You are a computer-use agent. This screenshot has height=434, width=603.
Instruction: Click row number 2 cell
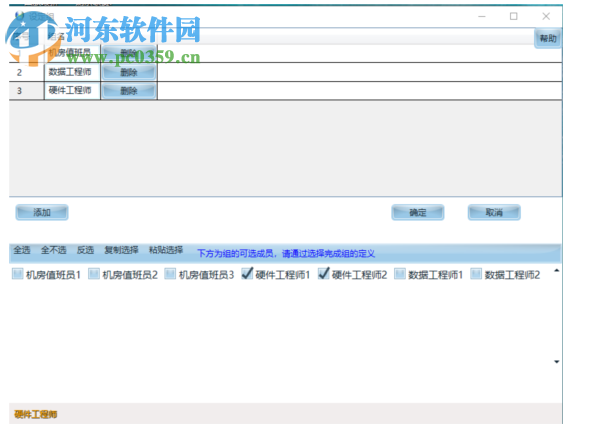click(27, 72)
